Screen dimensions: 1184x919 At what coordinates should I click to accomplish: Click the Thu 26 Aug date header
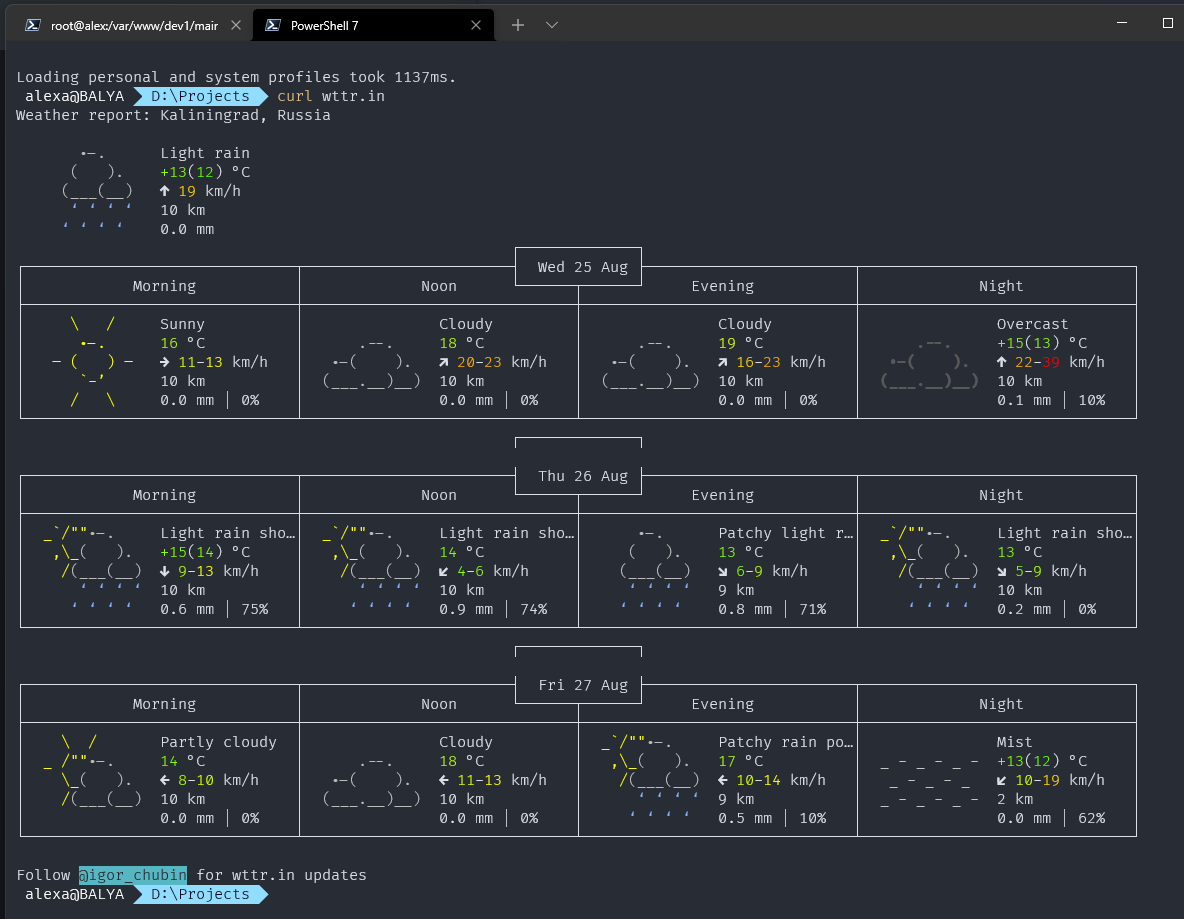[x=582, y=476]
